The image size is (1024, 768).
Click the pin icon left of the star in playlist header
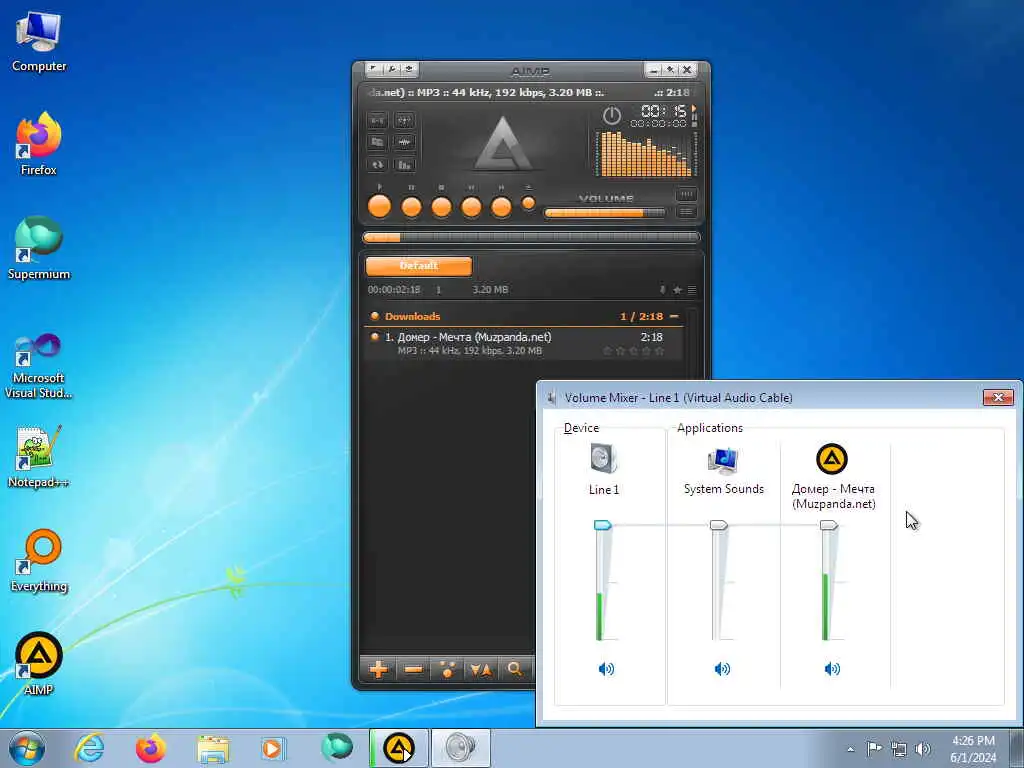pyautogui.click(x=662, y=289)
